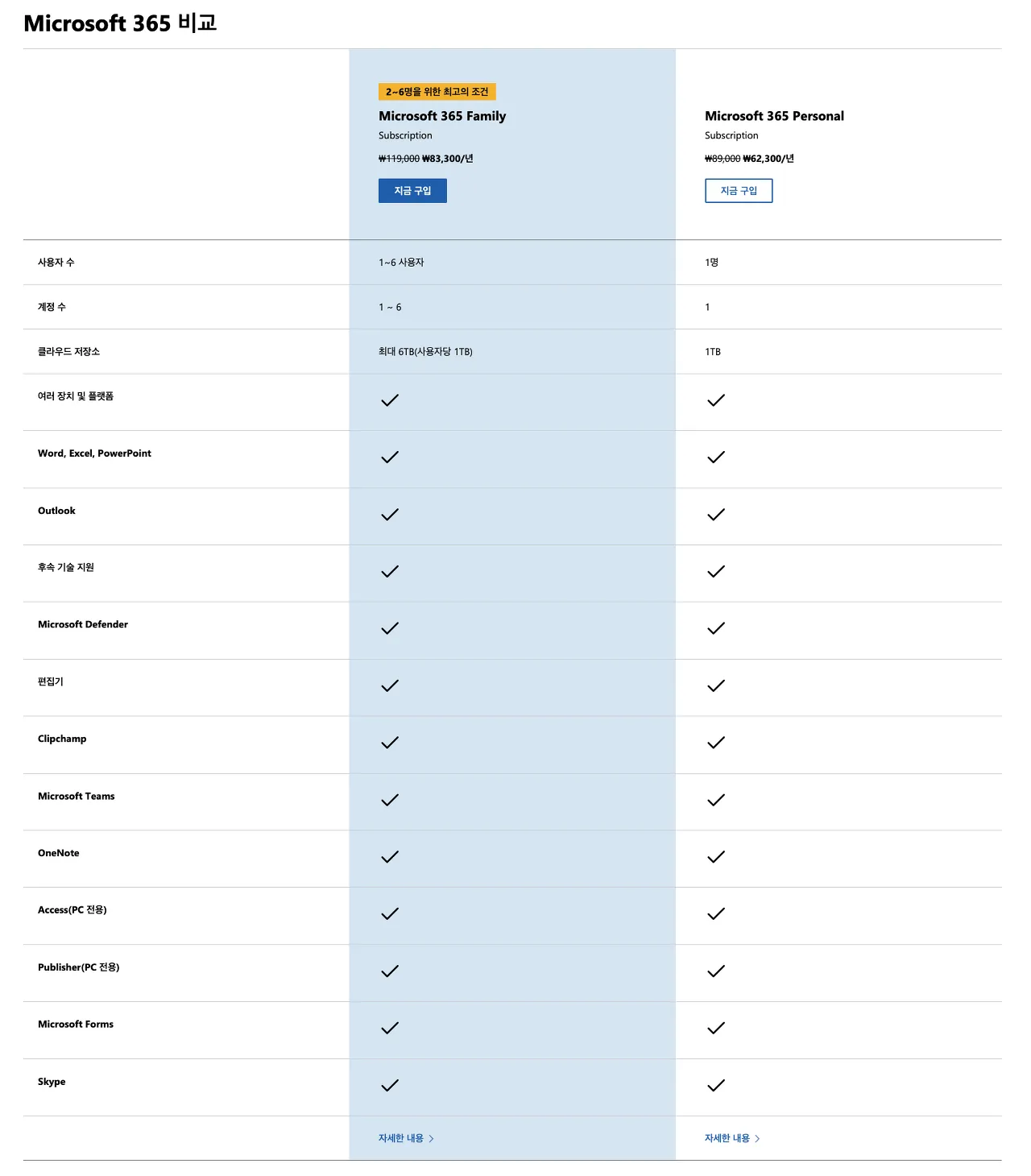
Task: Click the Microsoft Teams row label
Action: 77,796
